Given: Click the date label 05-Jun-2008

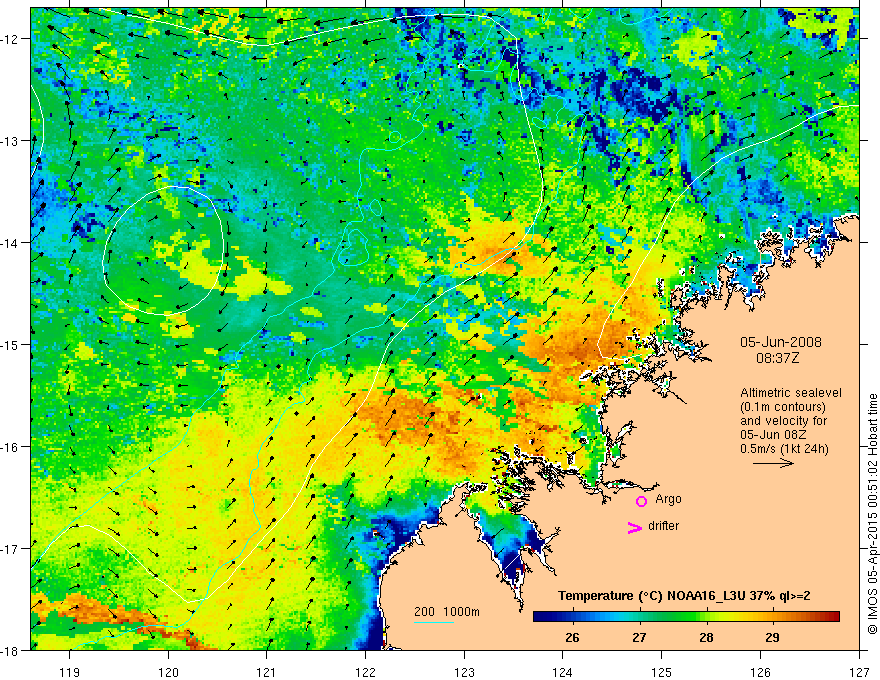Looking at the screenshot, I should point(781,342).
